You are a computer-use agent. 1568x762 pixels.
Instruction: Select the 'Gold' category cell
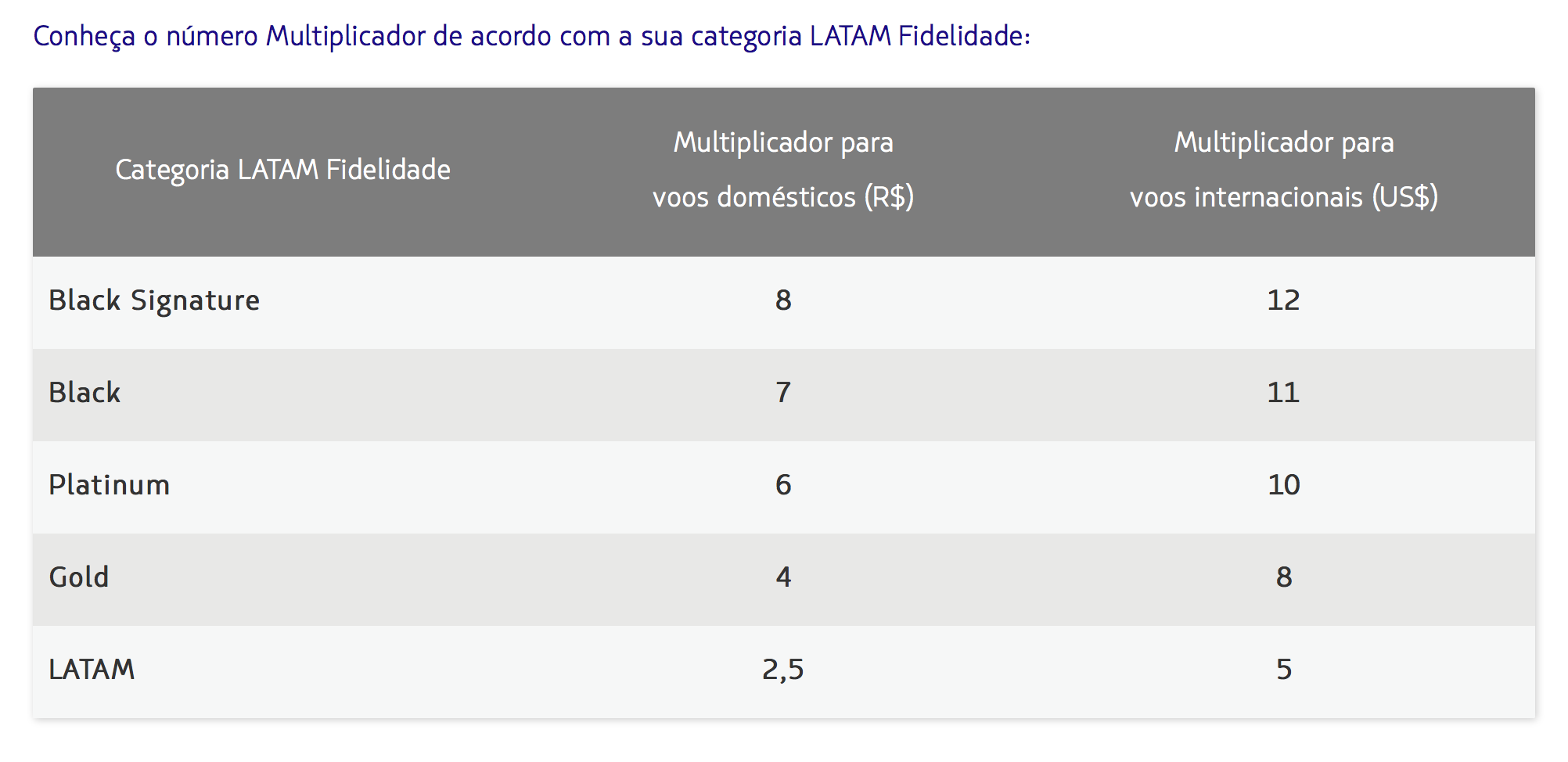tap(79, 578)
